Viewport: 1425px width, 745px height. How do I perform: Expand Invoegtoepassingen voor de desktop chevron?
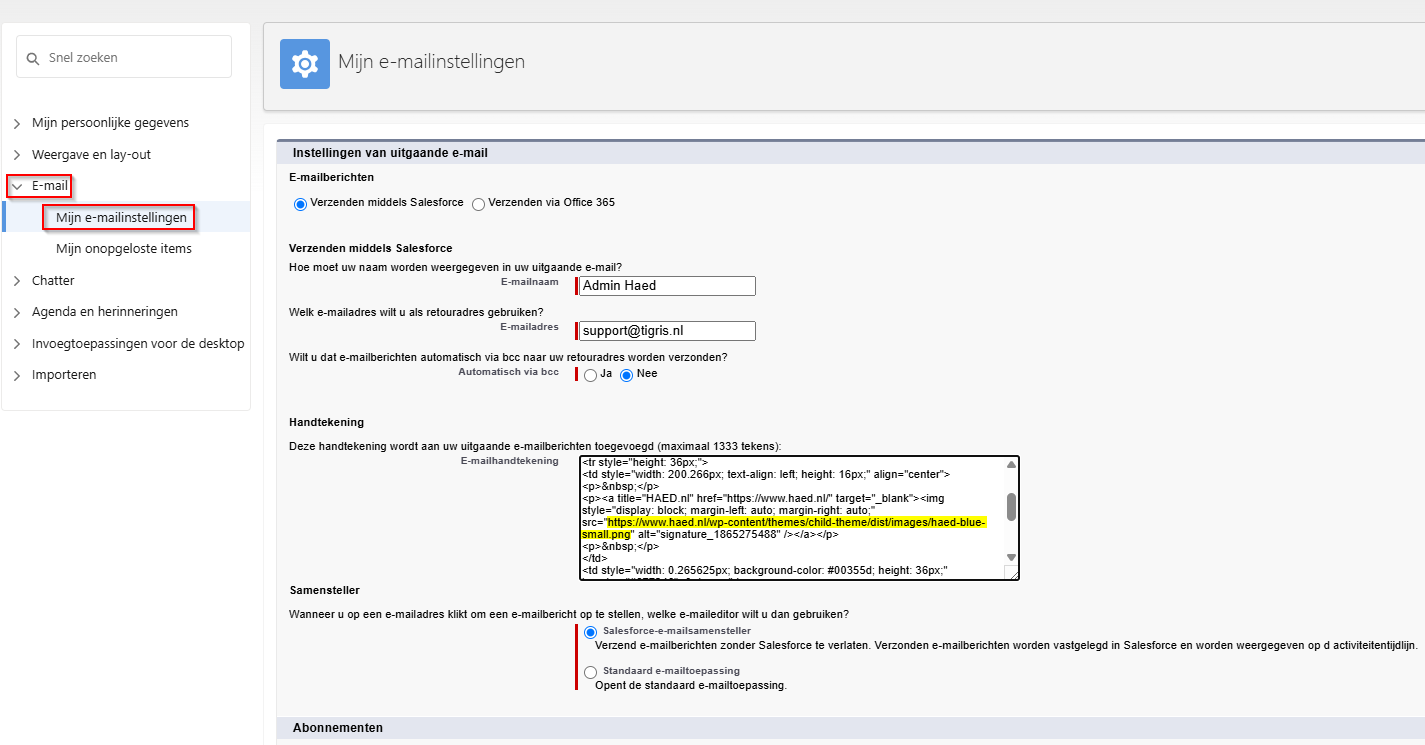[x=17, y=344]
